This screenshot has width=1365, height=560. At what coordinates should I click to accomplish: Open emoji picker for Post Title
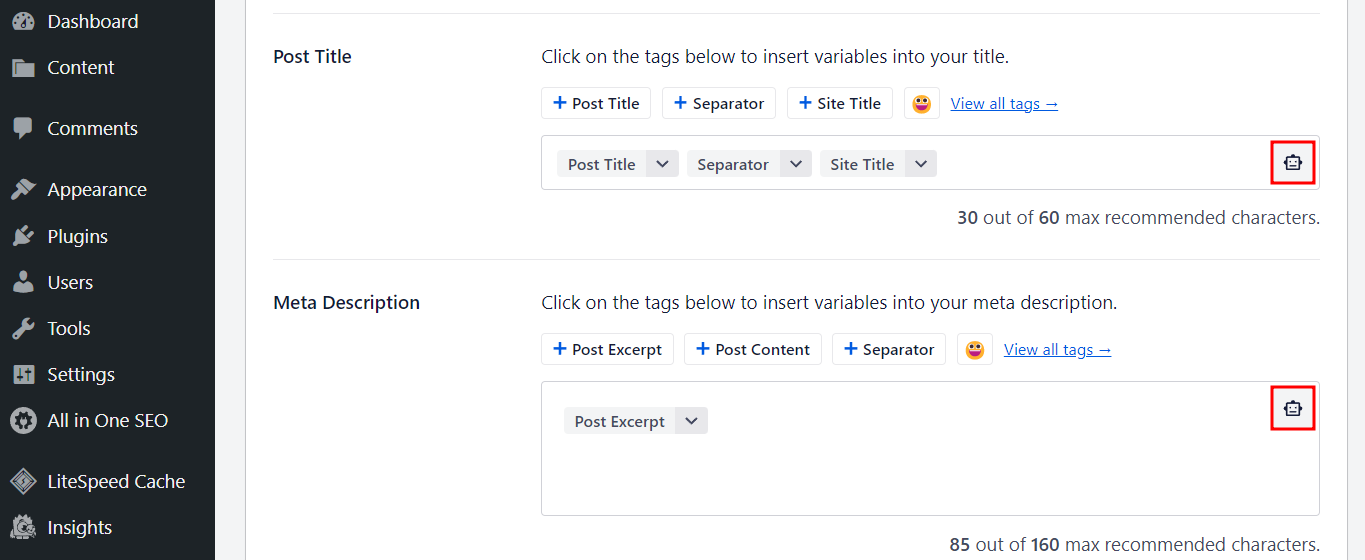921,104
